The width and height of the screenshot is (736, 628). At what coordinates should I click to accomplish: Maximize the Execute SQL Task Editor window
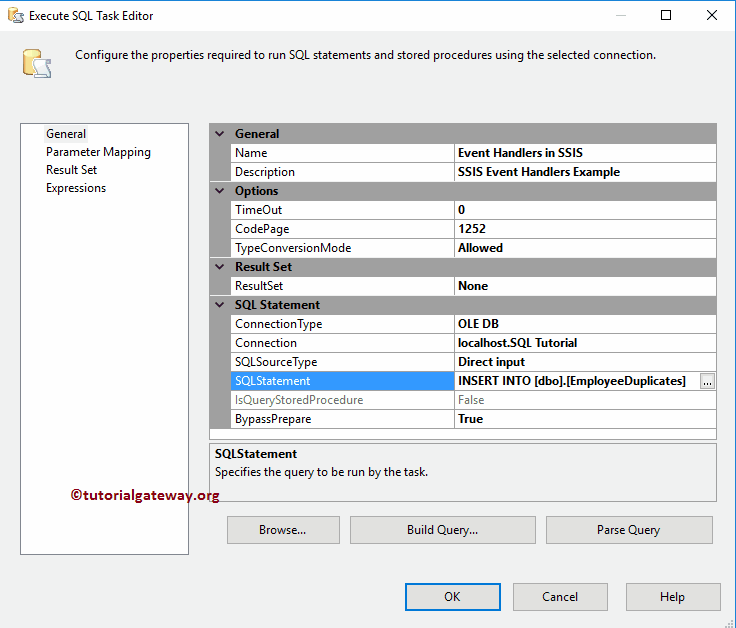click(666, 15)
